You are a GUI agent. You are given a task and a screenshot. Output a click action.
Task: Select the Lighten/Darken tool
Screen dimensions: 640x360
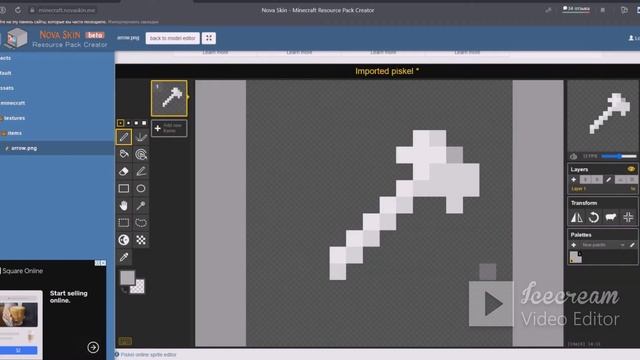click(x=124, y=240)
